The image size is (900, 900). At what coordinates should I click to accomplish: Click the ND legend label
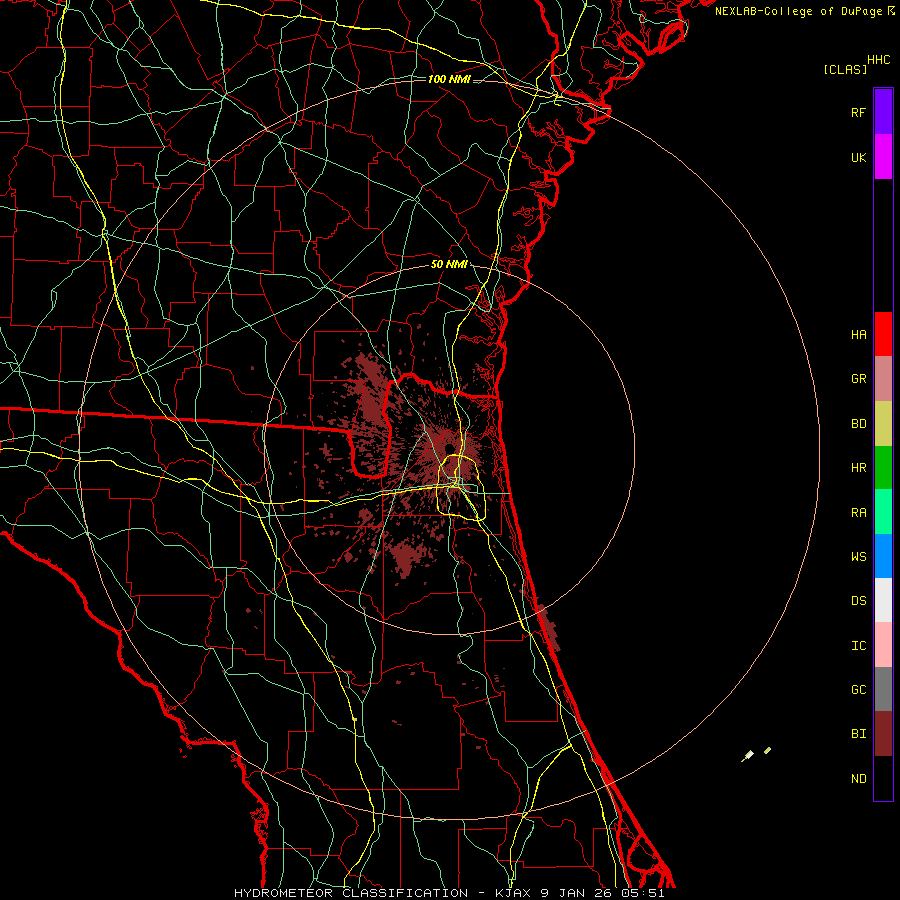pos(858,778)
